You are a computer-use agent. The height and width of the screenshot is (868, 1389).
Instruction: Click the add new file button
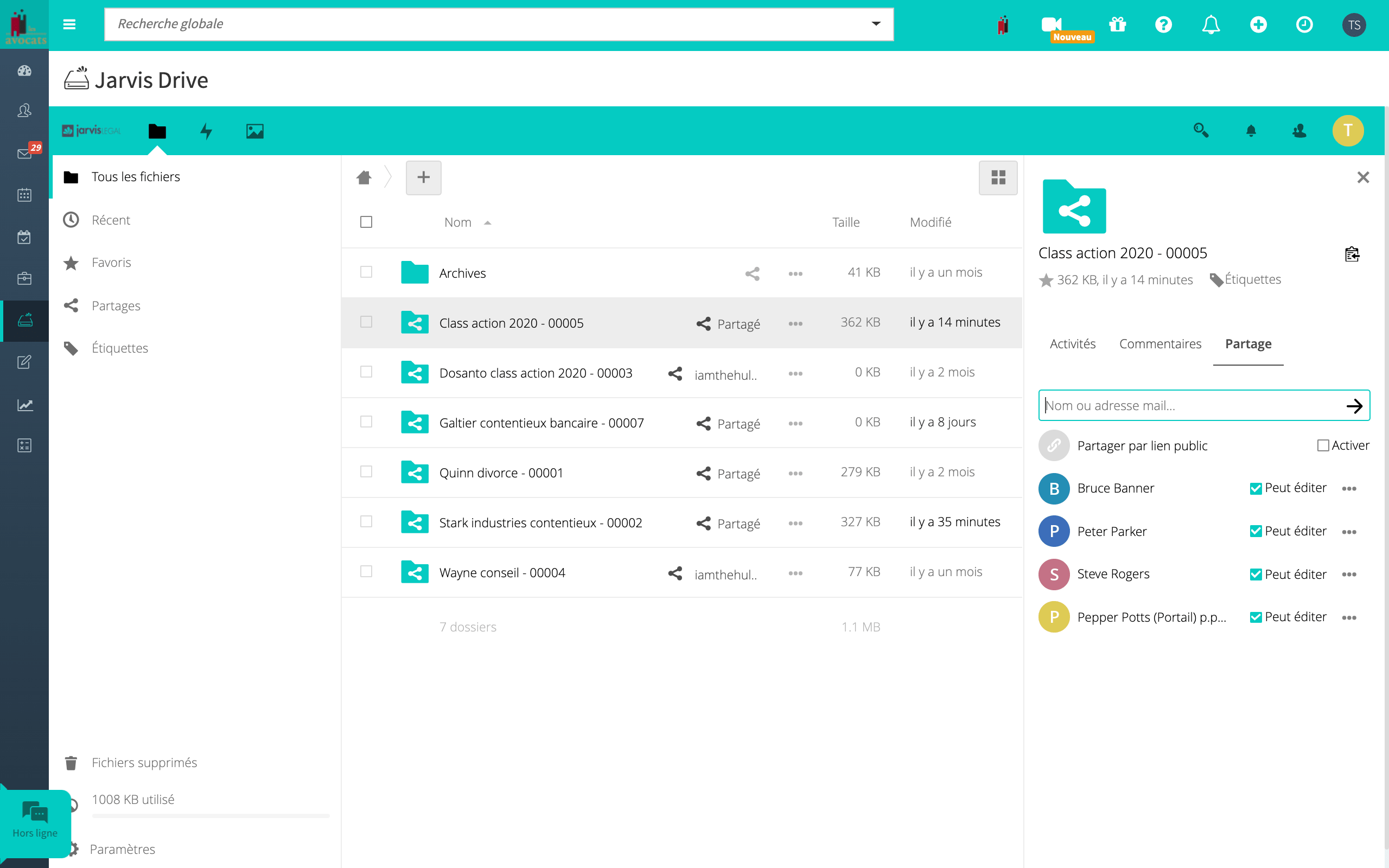click(423, 177)
